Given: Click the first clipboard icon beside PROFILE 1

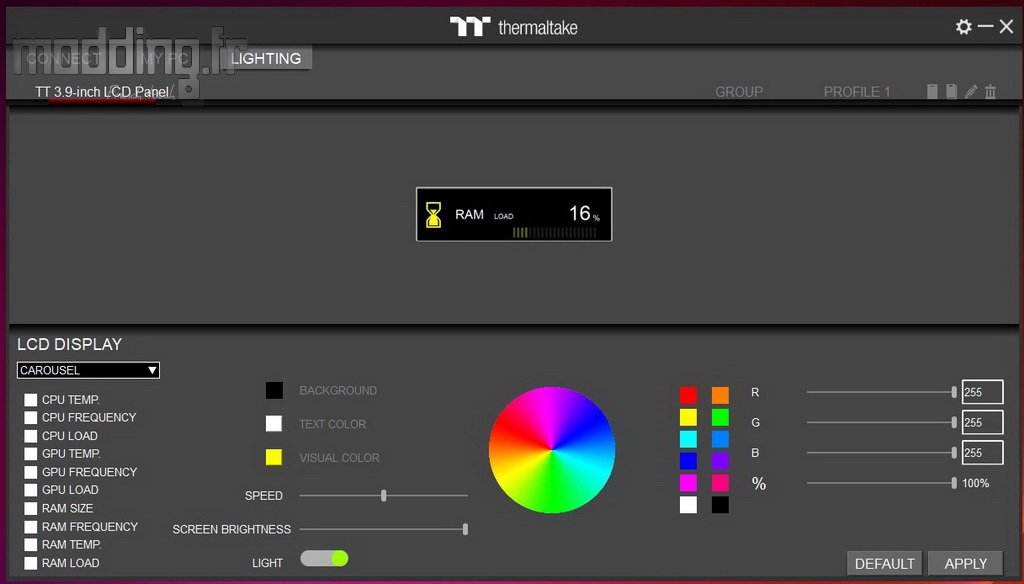Looking at the screenshot, I should click(932, 91).
